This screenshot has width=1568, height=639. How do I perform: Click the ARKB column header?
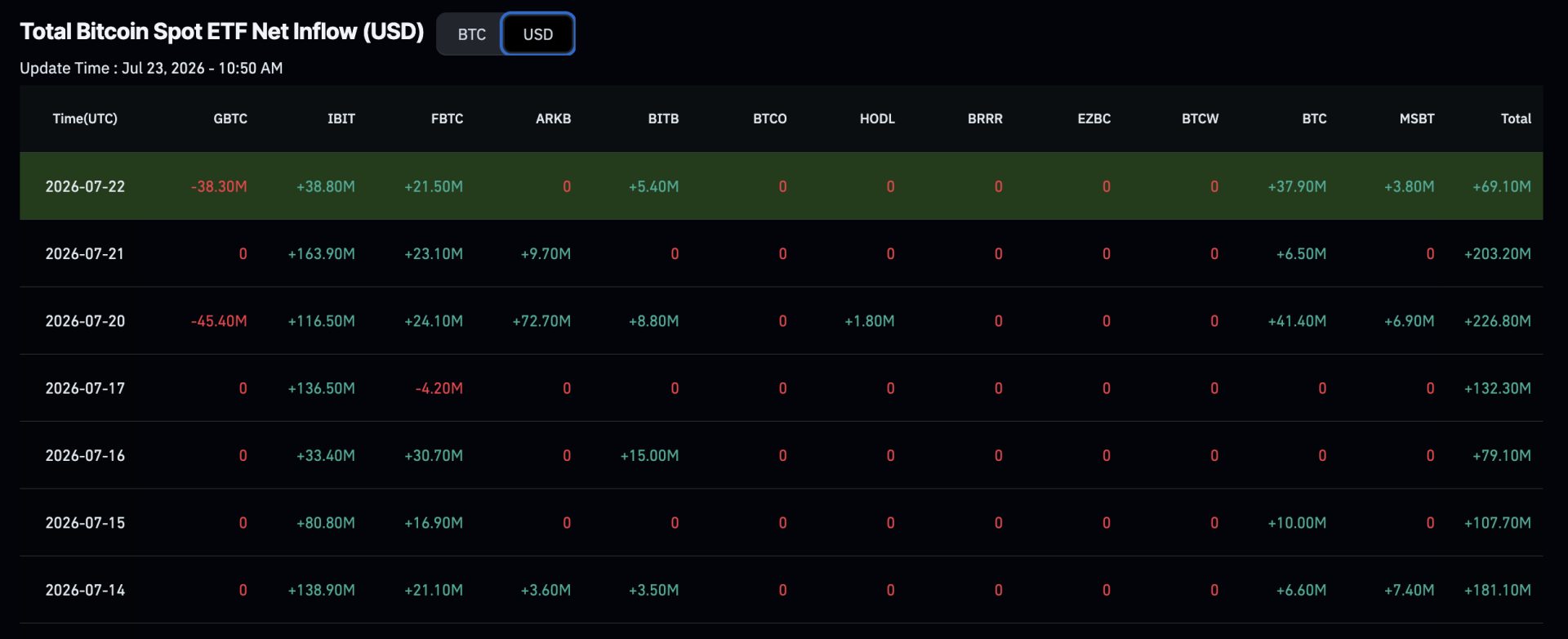(x=553, y=118)
